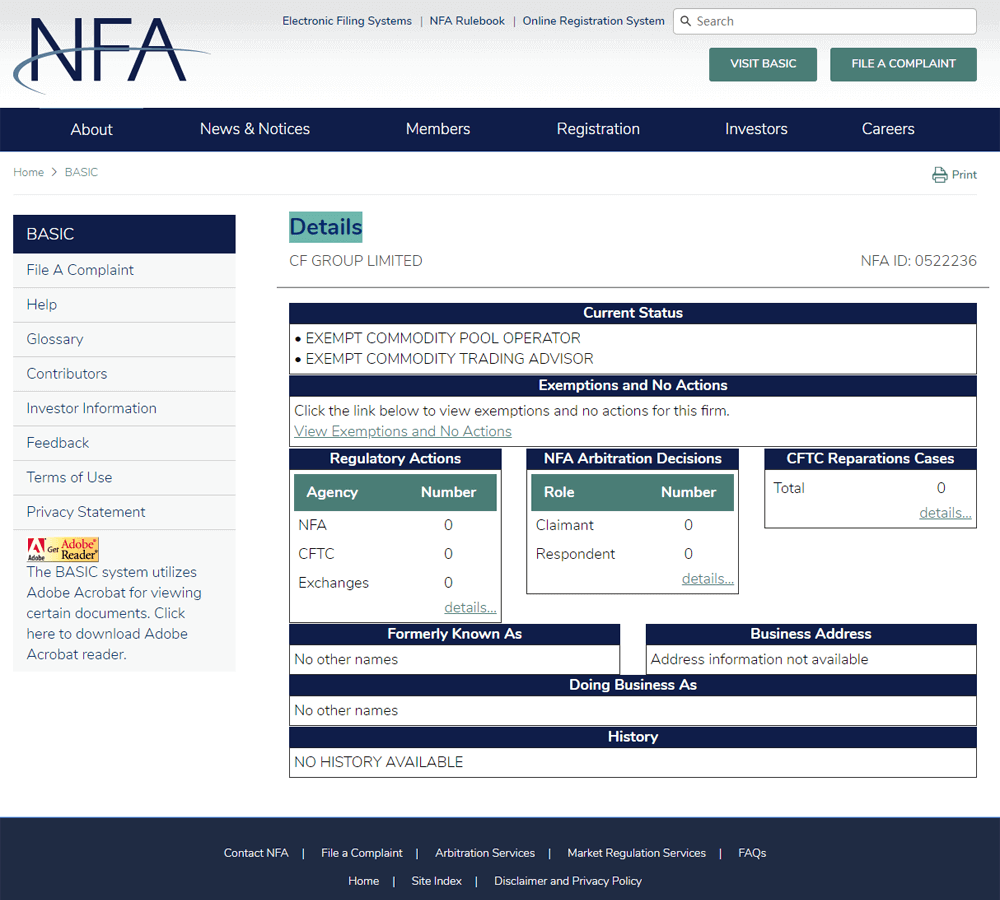Screen dimensions: 1000x900
Task: Open the NFA Rulebook top link
Action: (x=467, y=21)
